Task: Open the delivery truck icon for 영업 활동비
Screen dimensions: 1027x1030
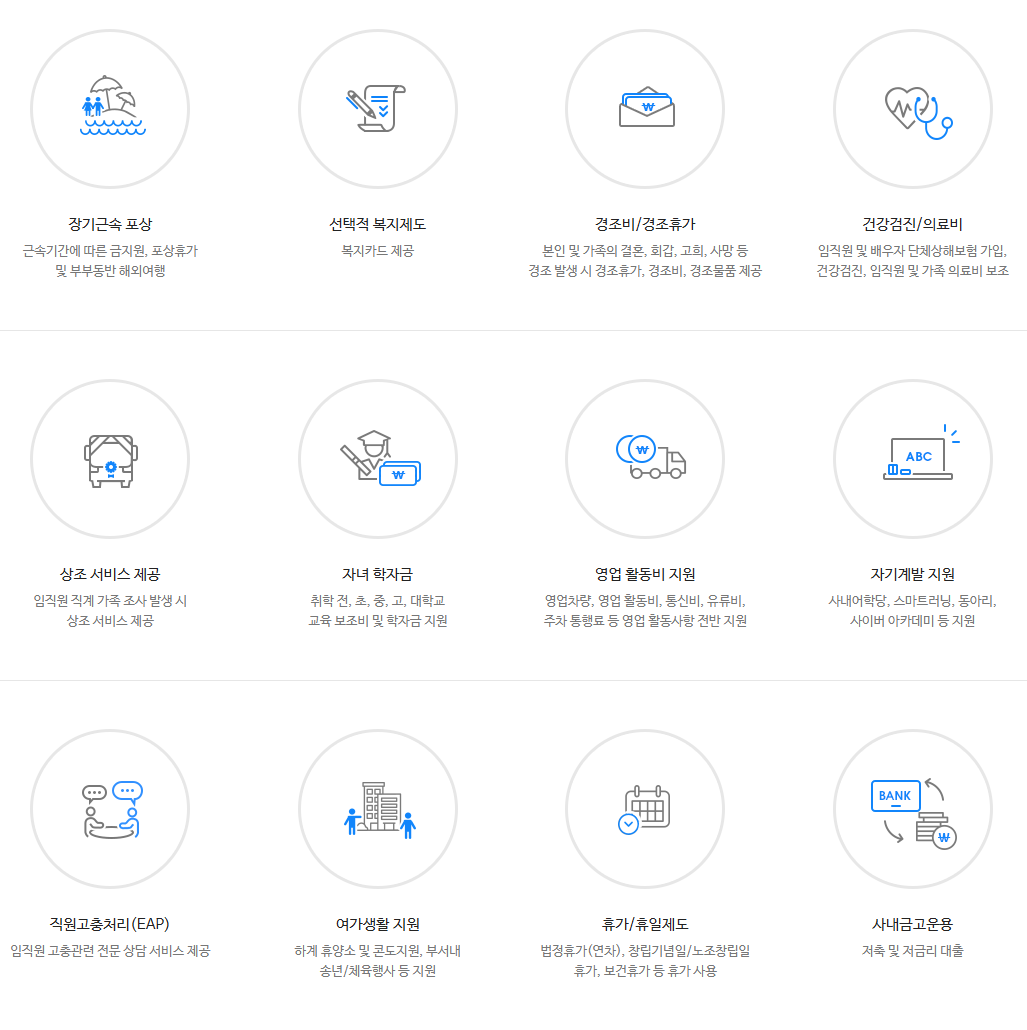Action: 645,458
